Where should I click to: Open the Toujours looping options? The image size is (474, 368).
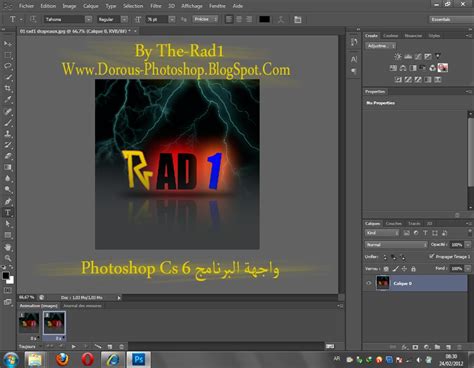coord(30,346)
